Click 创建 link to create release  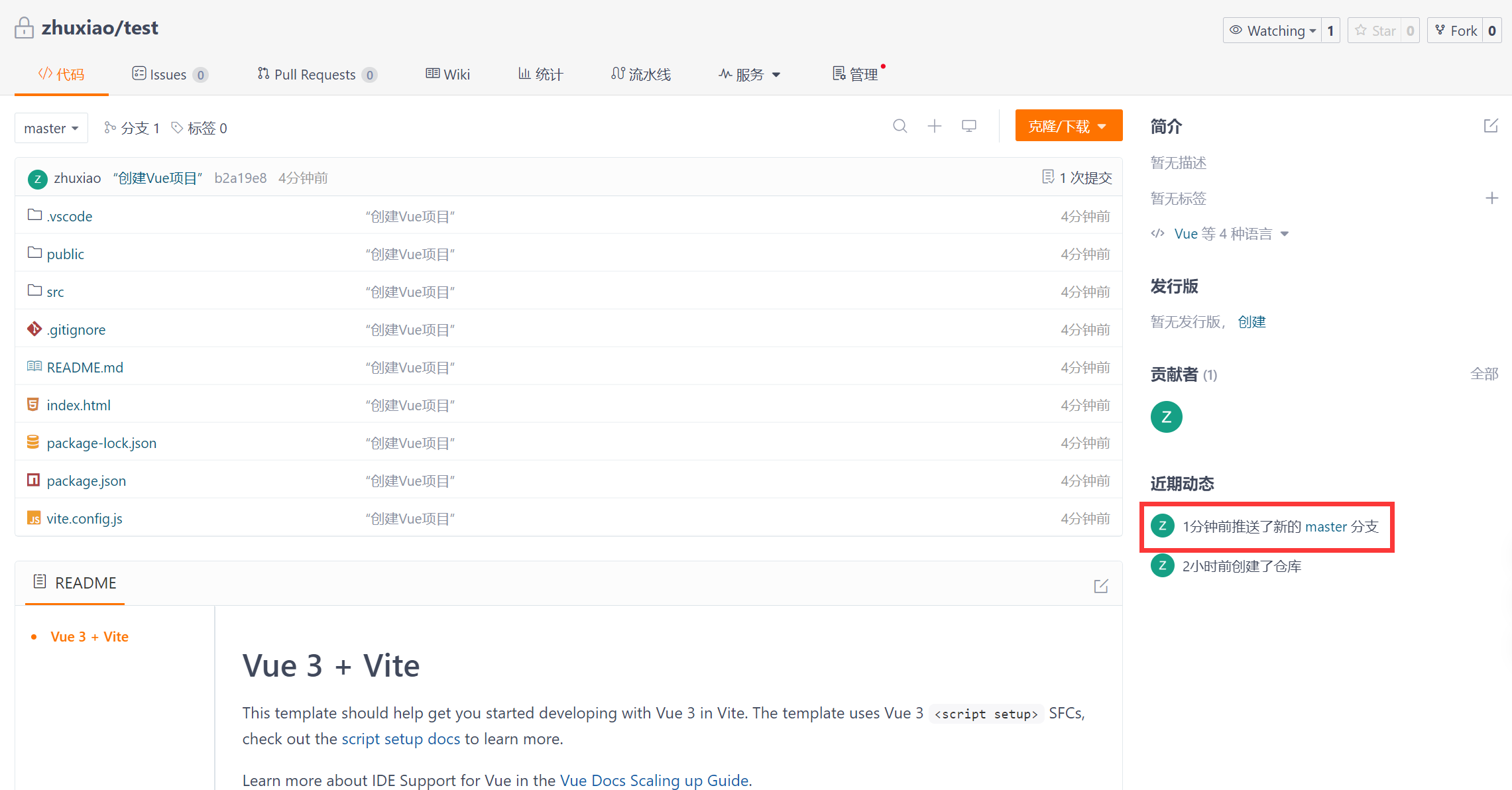coord(1251,321)
